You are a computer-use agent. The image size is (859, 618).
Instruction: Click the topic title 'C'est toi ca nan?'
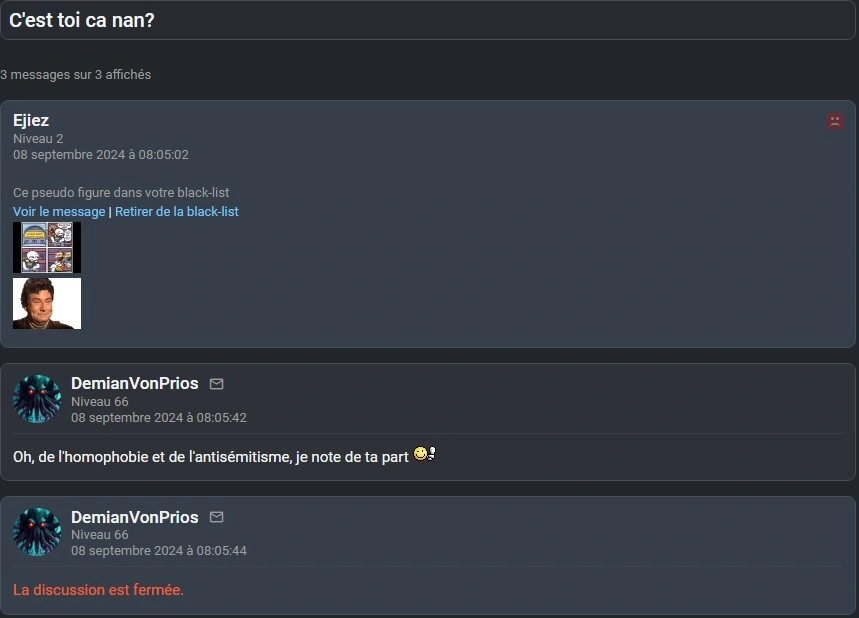point(82,20)
